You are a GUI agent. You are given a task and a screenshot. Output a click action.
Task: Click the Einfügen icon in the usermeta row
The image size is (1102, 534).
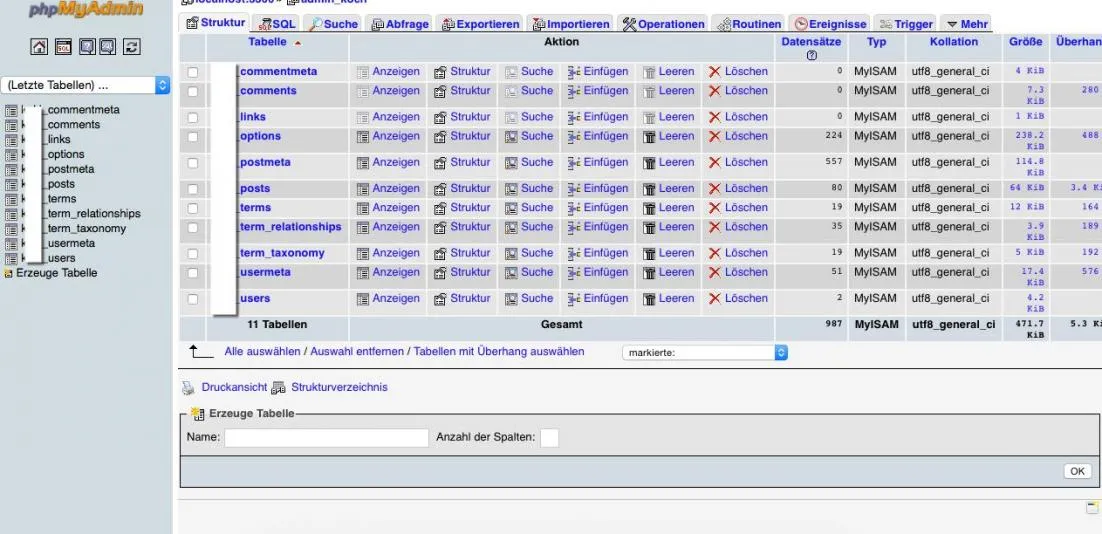pos(573,273)
